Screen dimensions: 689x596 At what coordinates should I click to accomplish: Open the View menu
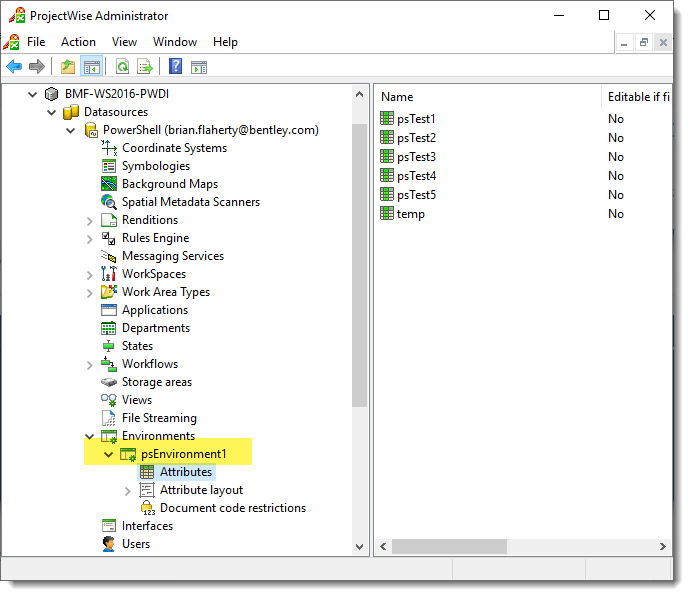click(x=124, y=42)
